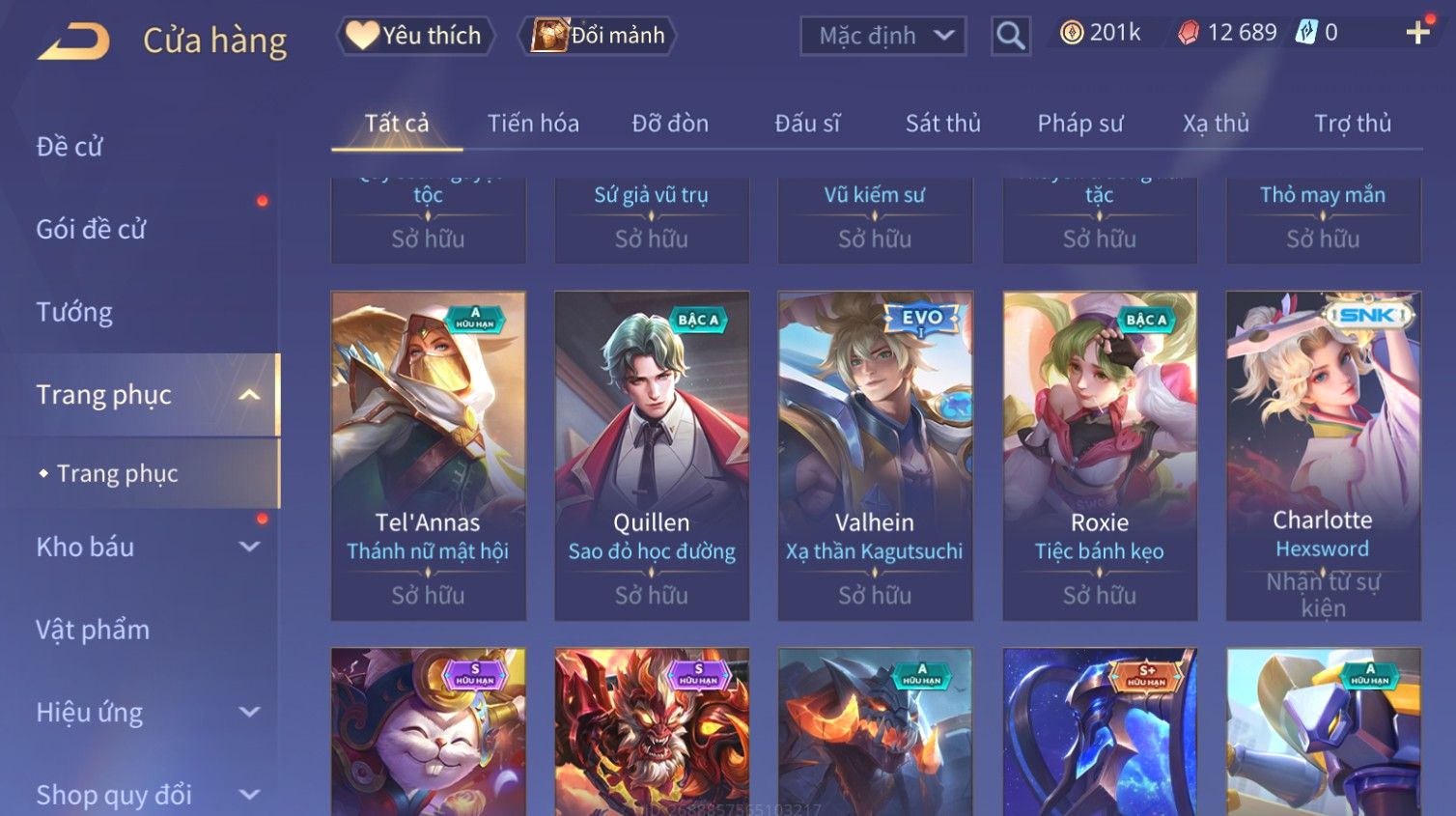The height and width of the screenshot is (816, 1456).
Task: Tap the blue voucher currency icon
Action: (1306, 33)
